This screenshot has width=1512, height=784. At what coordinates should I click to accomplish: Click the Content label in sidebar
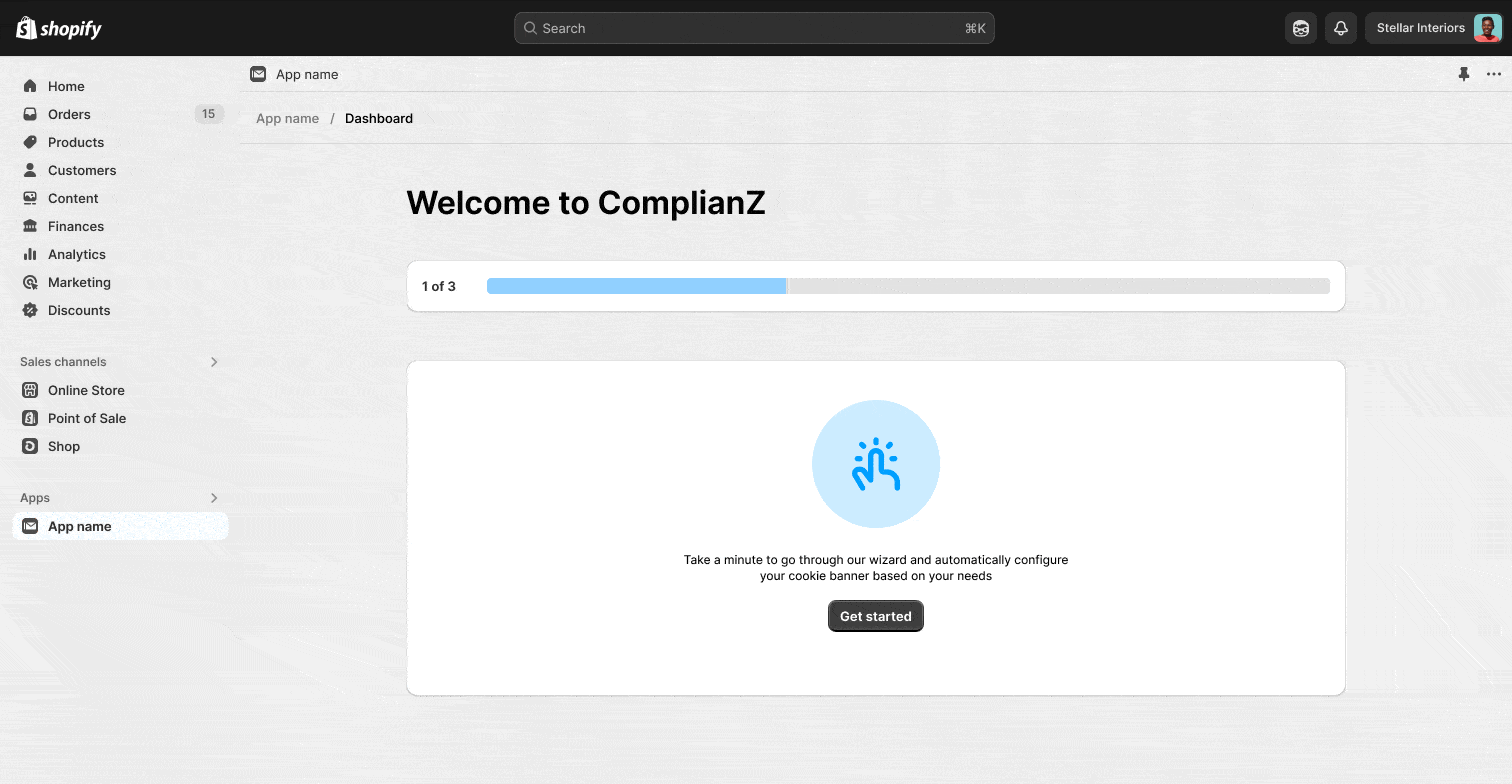73,198
